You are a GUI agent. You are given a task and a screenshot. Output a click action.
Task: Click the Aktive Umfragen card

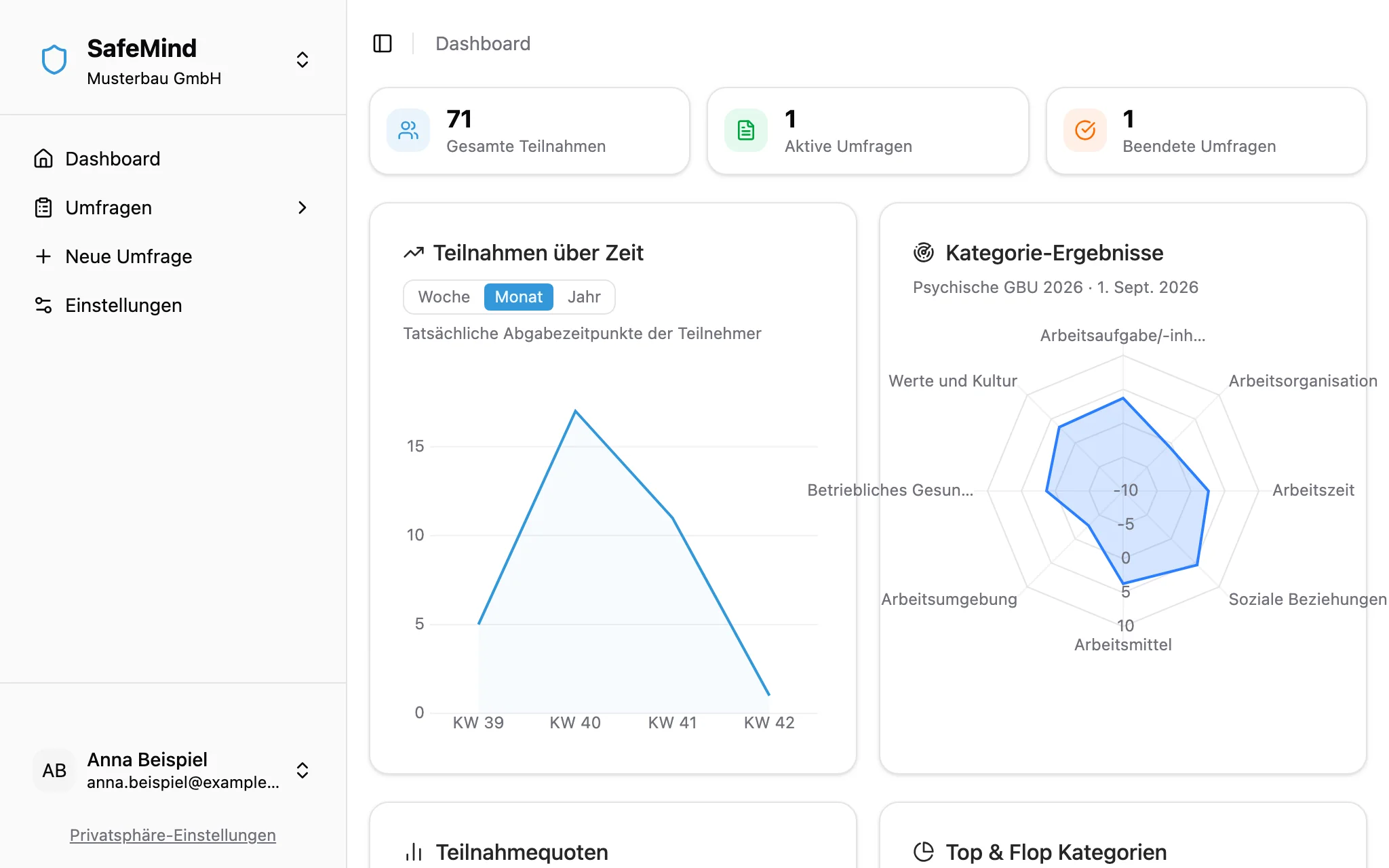868,131
